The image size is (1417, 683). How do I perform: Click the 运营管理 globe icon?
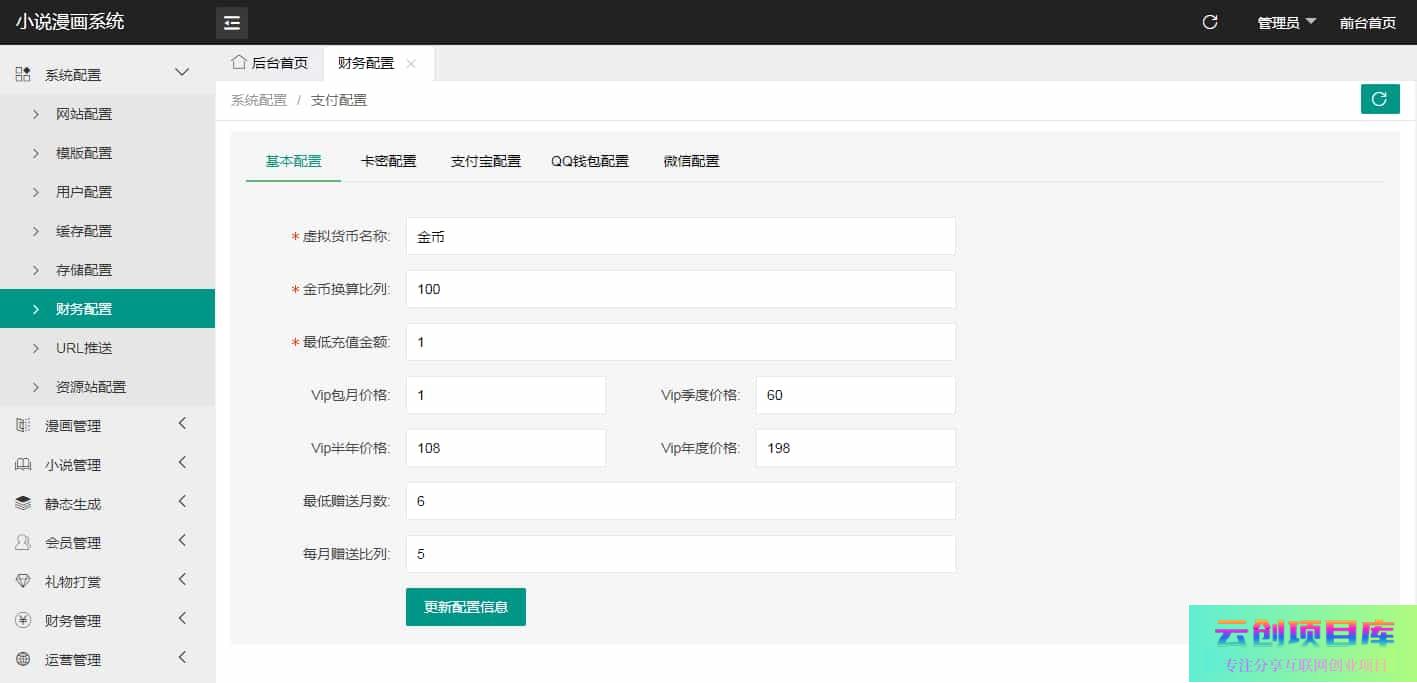[x=23, y=660]
